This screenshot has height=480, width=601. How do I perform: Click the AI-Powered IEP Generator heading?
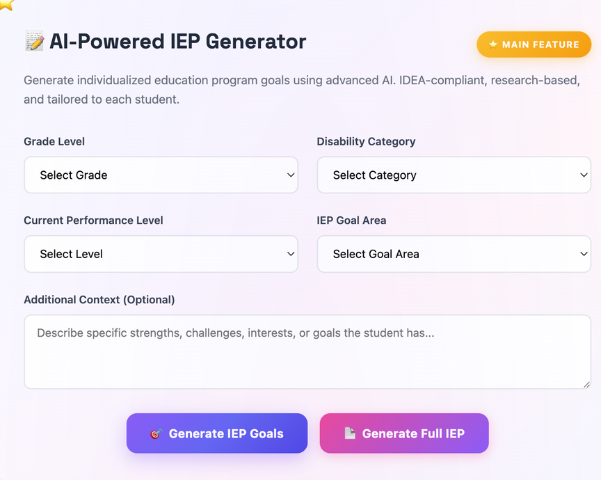click(x=177, y=42)
